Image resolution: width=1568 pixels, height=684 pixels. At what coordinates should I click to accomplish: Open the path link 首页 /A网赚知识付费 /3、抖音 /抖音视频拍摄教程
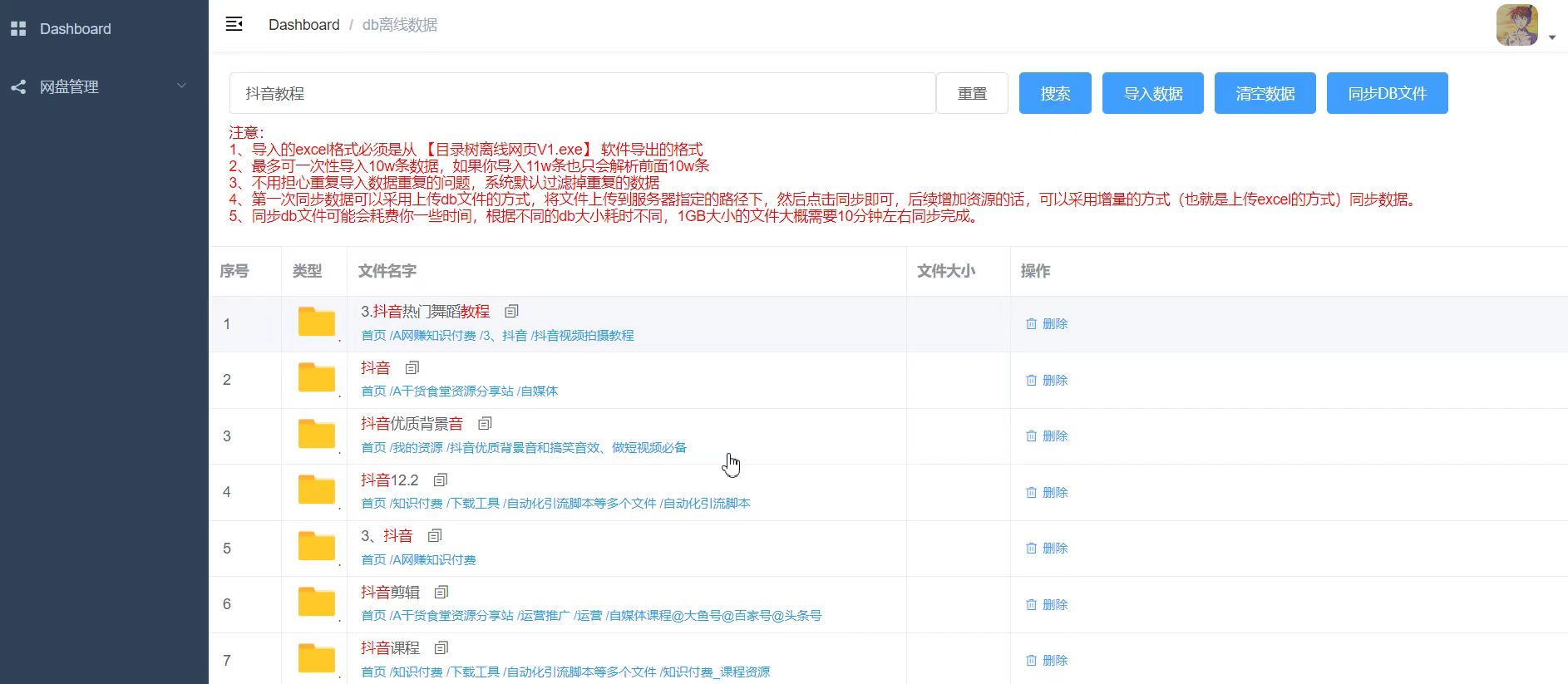point(497,336)
